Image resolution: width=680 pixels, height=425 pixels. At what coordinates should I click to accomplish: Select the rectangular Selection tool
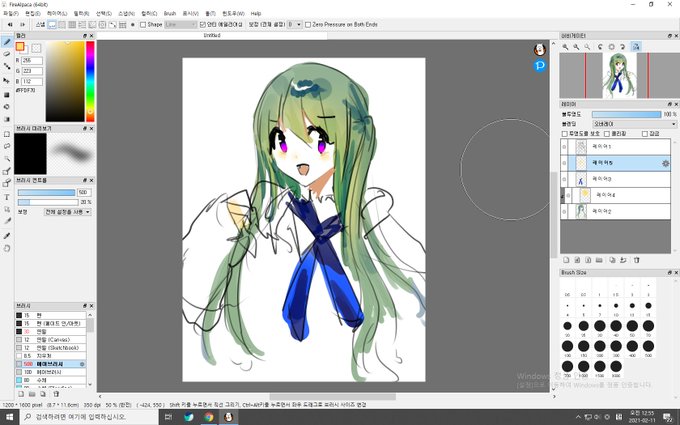click(x=7, y=134)
